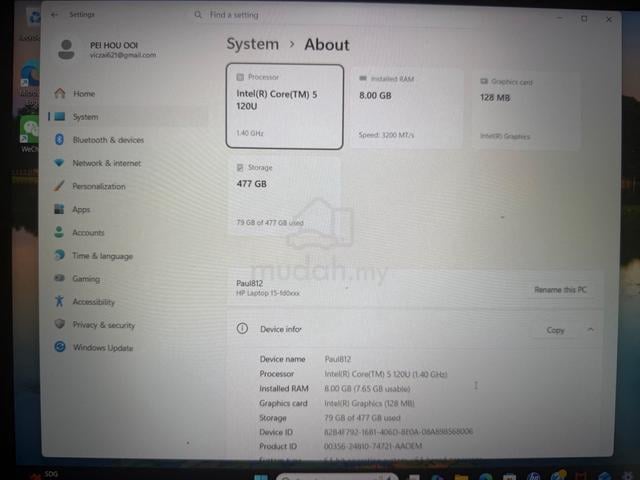640x480 pixels.
Task: Maximize the Settings window
Action: coord(584,19)
